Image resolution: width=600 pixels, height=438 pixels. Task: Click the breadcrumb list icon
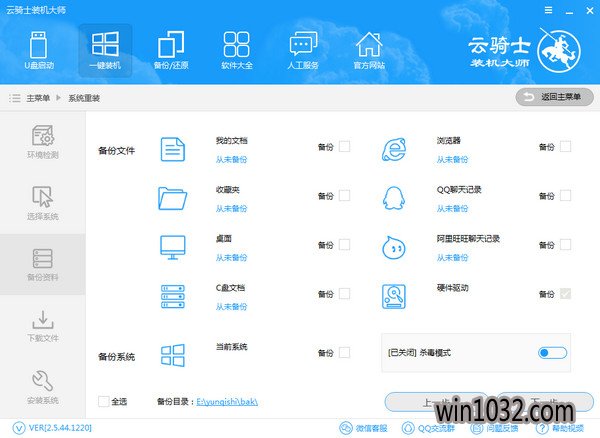coord(15,98)
